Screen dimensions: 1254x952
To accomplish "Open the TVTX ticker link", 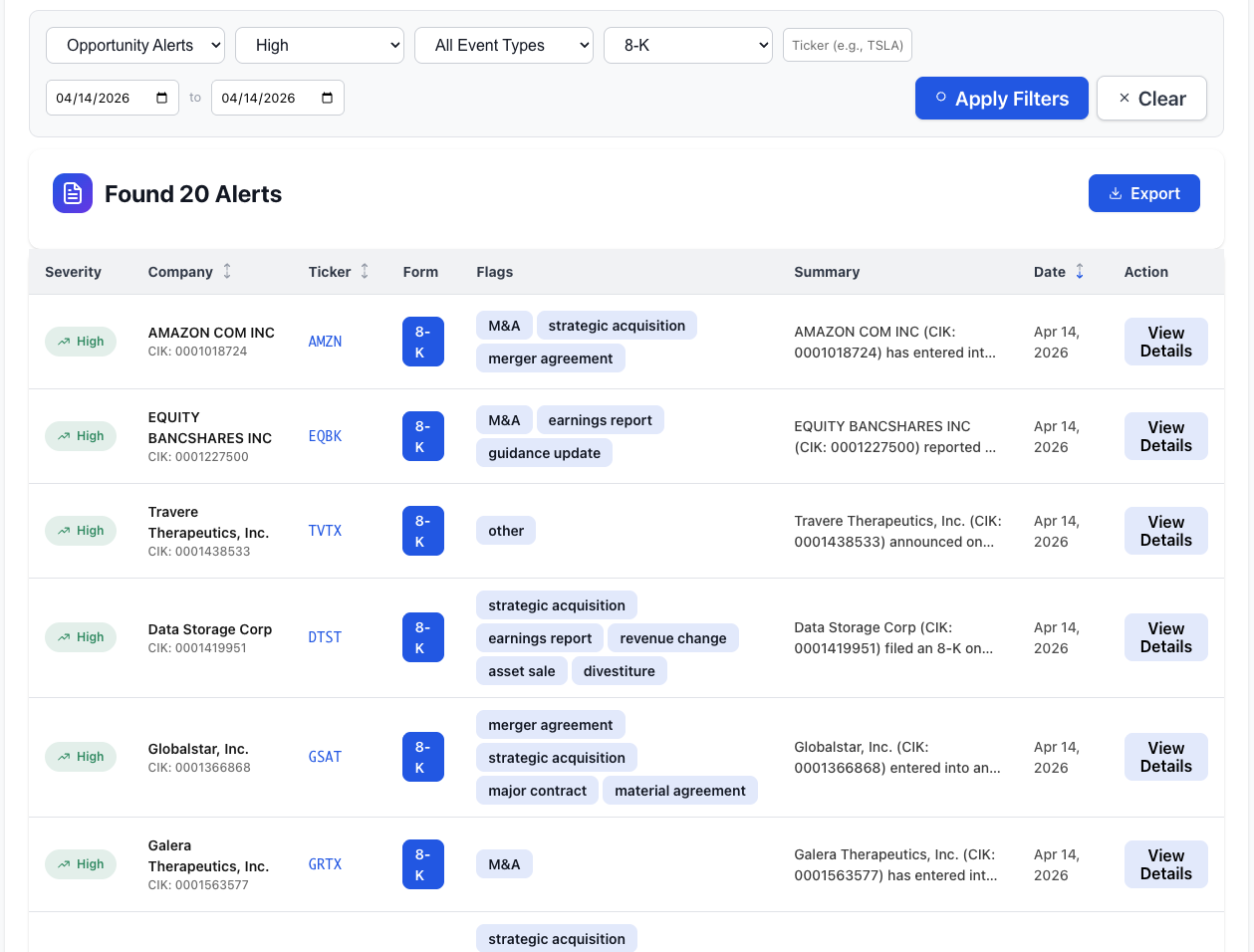I will tap(325, 531).
